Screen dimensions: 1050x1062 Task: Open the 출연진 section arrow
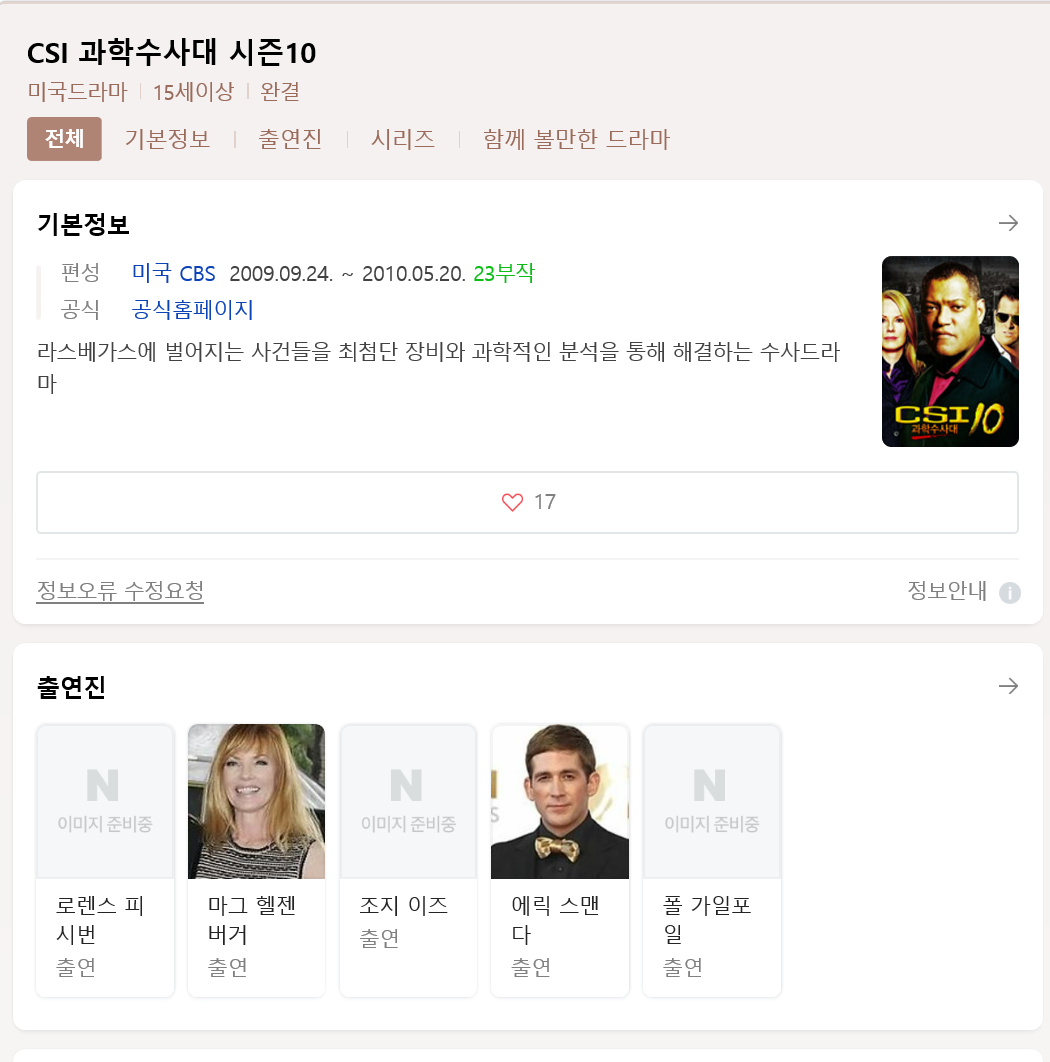(1008, 686)
